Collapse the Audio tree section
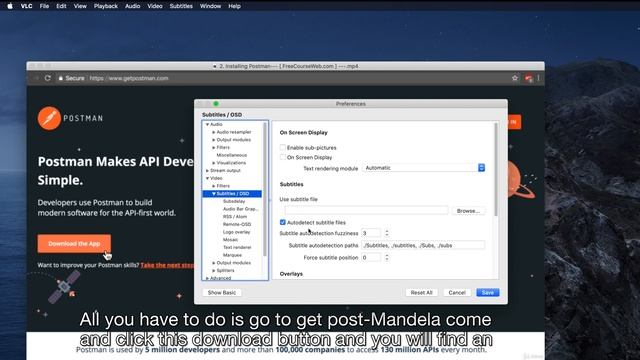The width and height of the screenshot is (640, 360). pos(207,124)
